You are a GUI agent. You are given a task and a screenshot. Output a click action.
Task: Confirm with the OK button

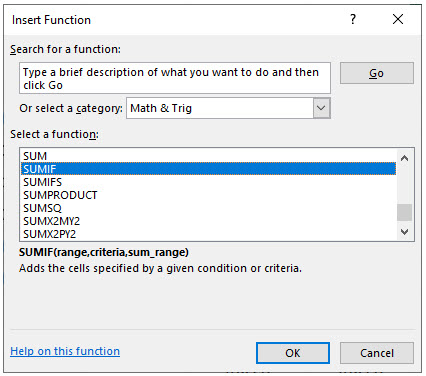click(293, 353)
